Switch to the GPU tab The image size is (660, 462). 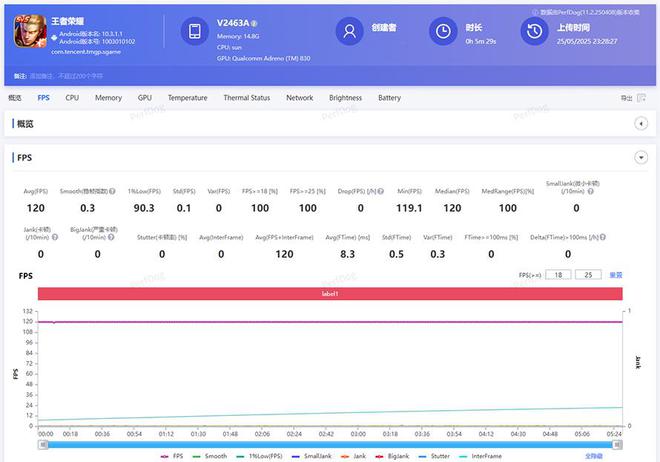pyautogui.click(x=144, y=98)
